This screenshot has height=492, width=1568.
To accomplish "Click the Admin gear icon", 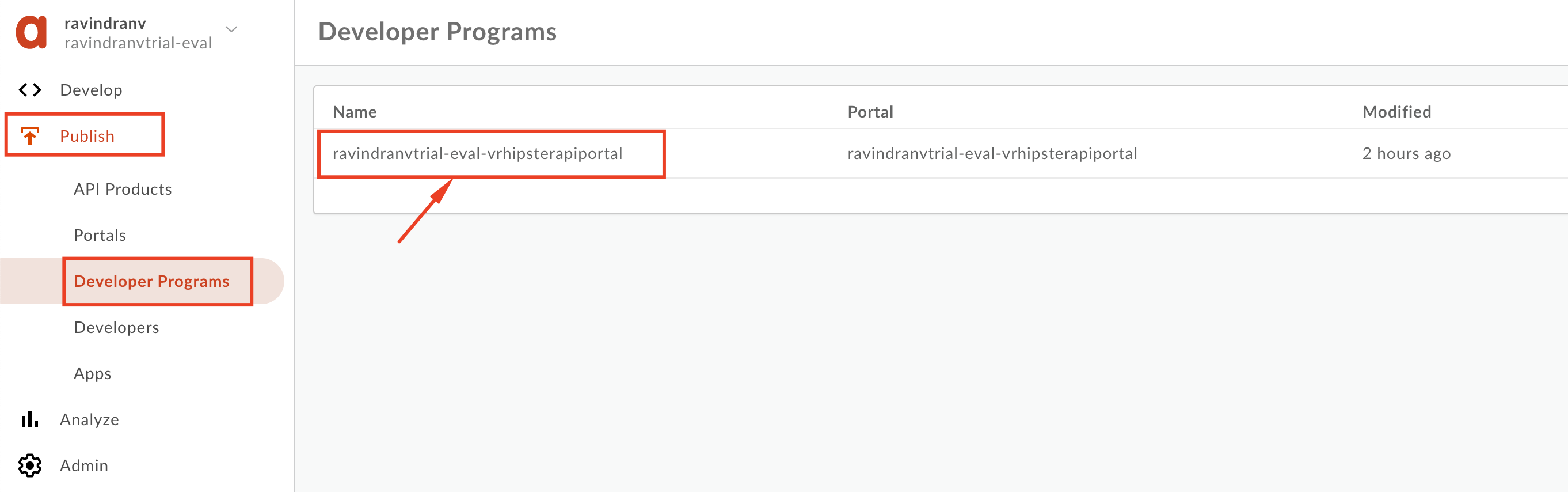I will point(30,466).
